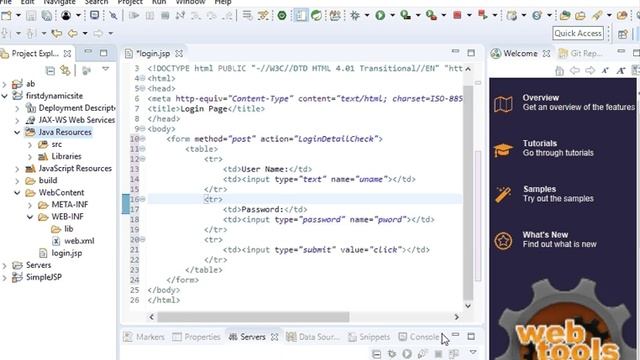Open the What's New link
The image size is (640, 360).
tap(545, 235)
